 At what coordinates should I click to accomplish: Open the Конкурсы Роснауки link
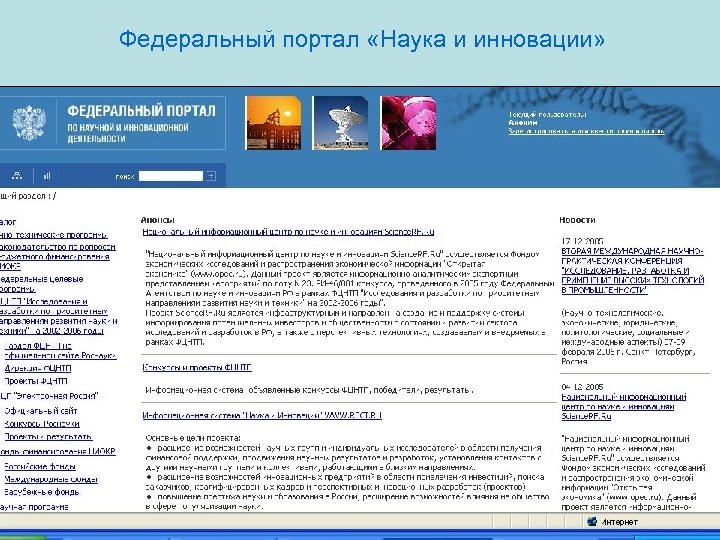[x=42, y=424]
